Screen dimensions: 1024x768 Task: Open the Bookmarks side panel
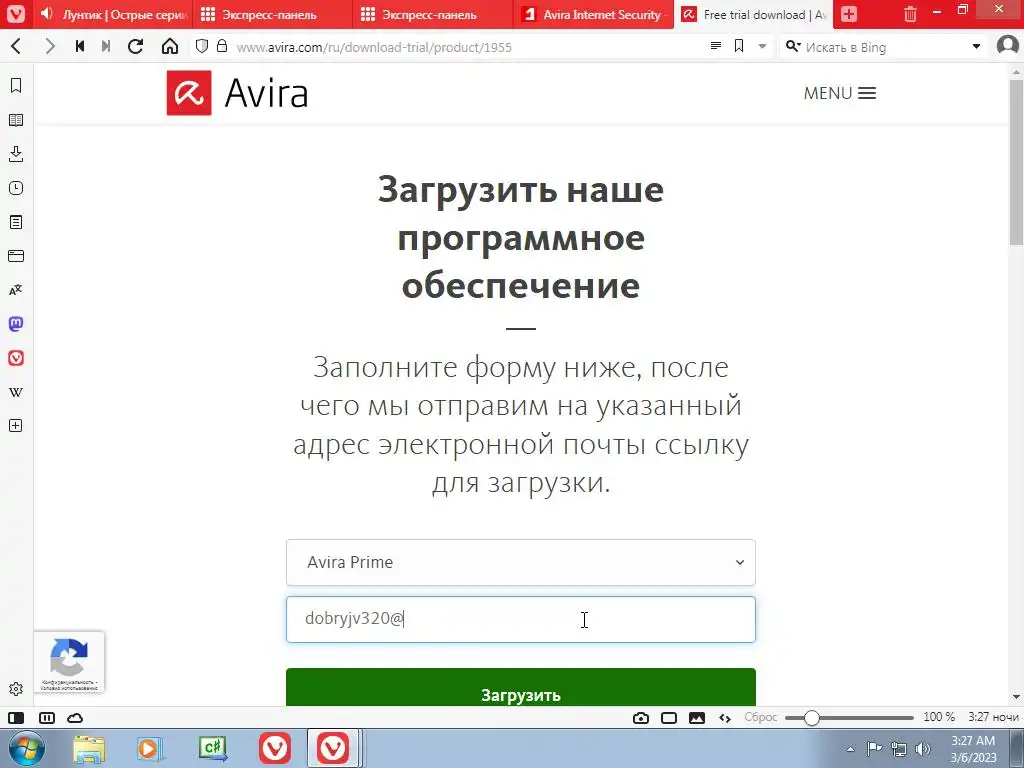point(16,86)
